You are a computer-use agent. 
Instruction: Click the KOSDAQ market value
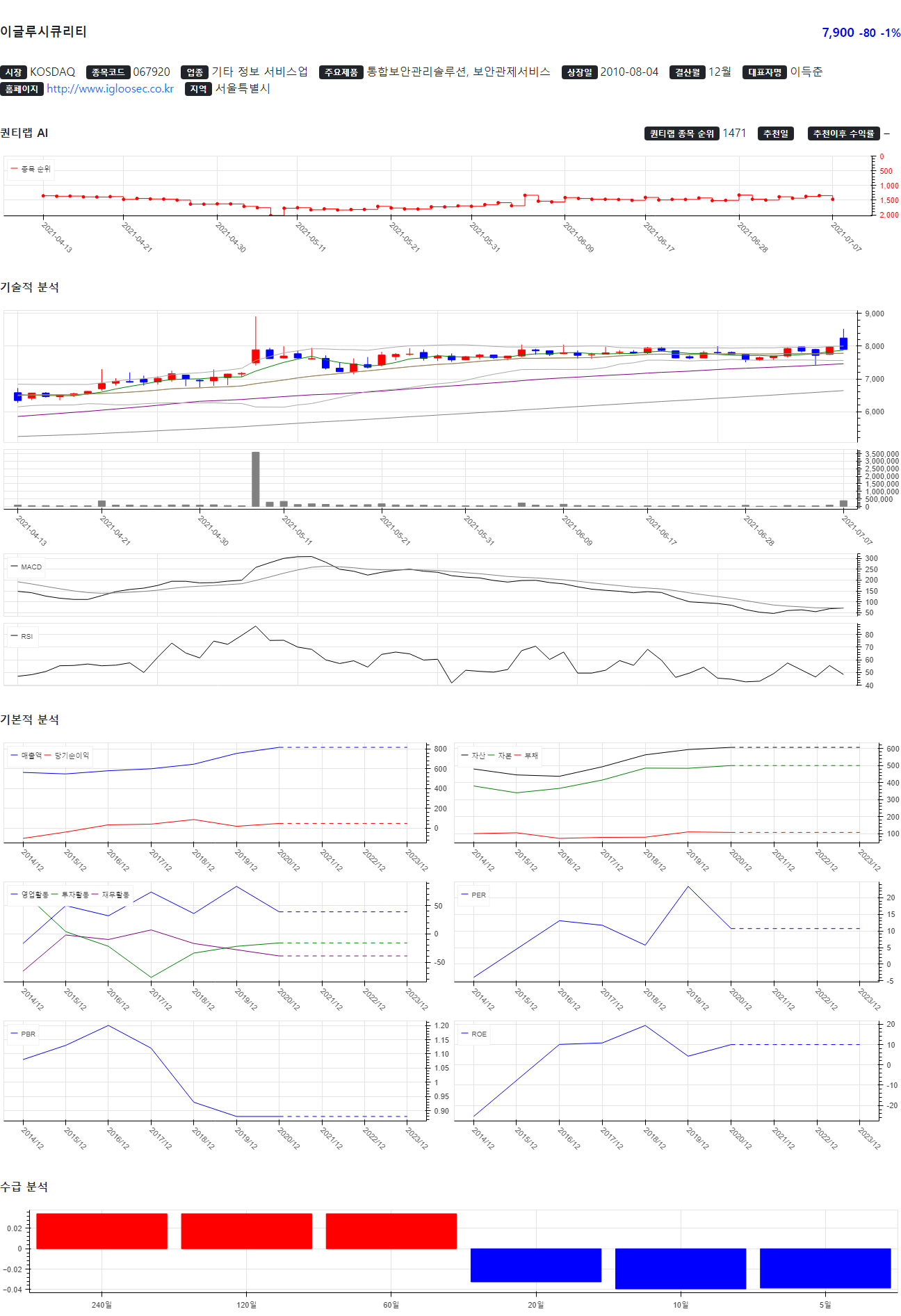click(52, 72)
